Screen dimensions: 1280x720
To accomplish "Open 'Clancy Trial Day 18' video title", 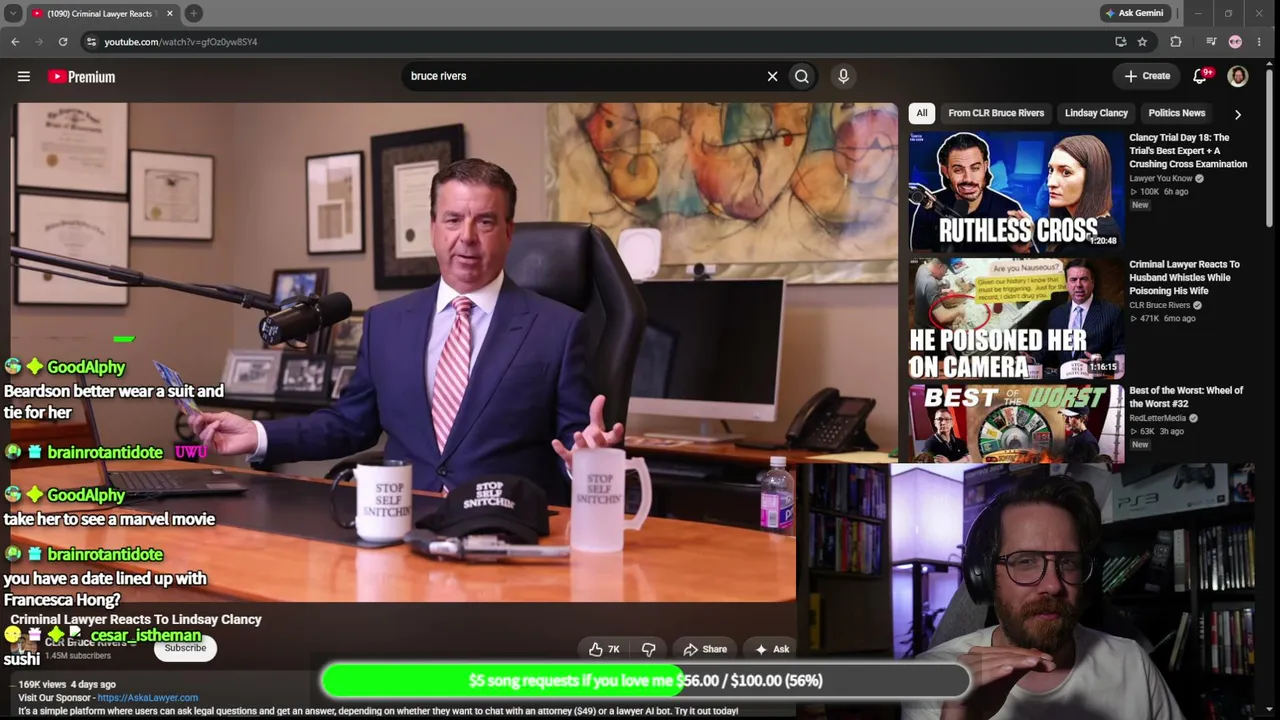I will (1188, 151).
